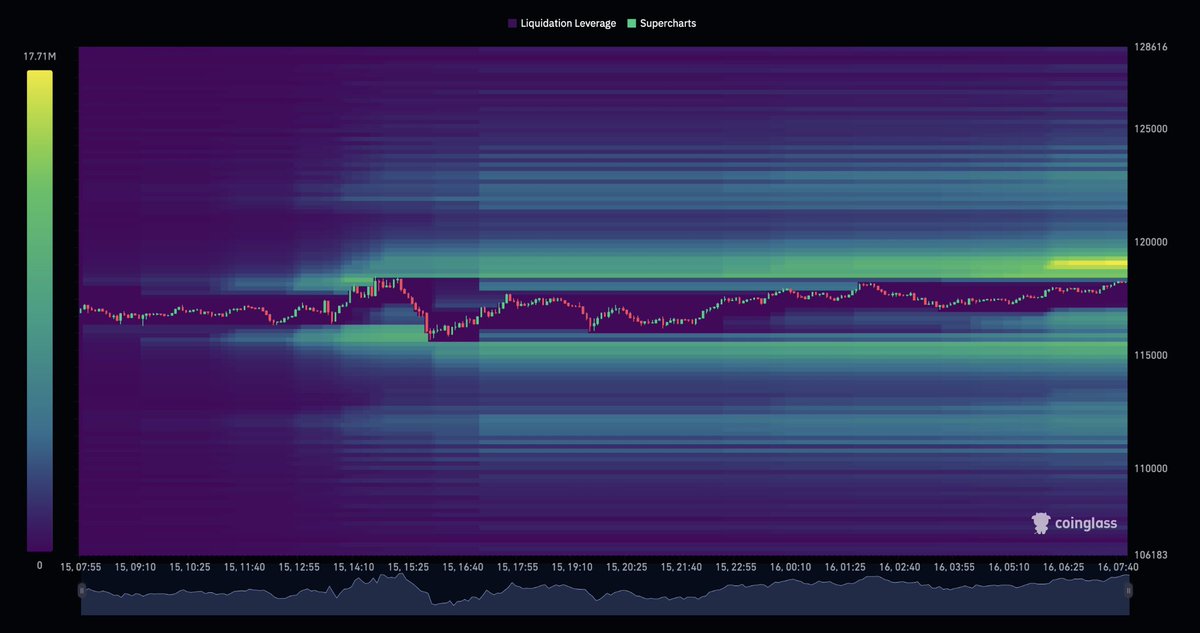Click the green Supercharts legend swatch
The image size is (1200, 633).
(x=631, y=22)
